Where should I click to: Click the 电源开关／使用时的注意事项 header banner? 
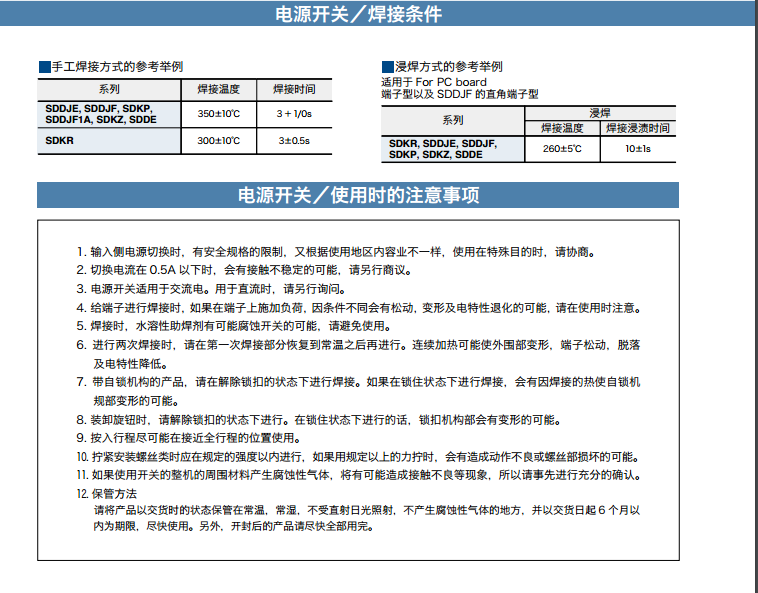pyautogui.click(x=357, y=195)
